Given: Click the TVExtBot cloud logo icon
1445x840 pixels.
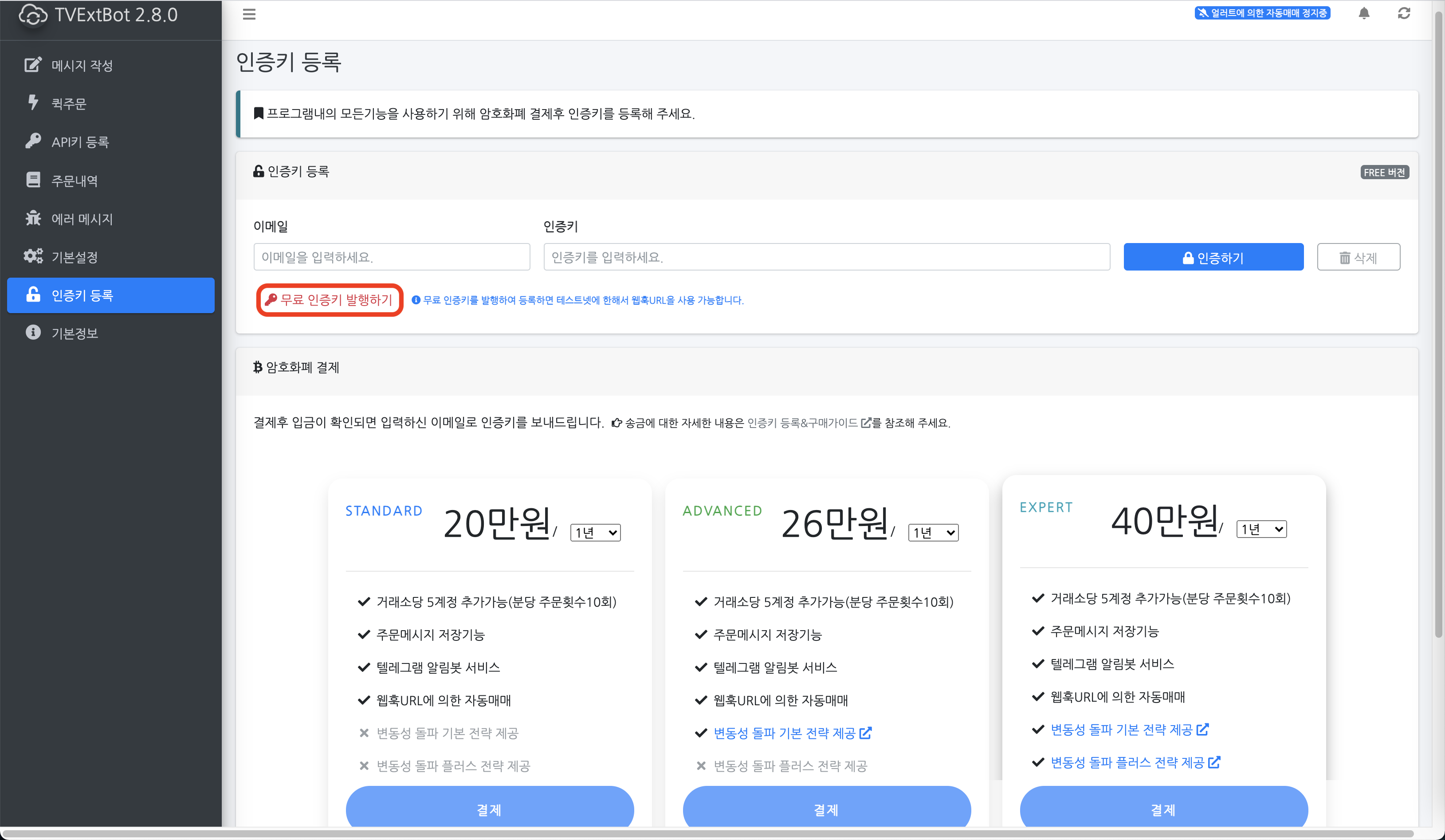Looking at the screenshot, I should (33, 15).
